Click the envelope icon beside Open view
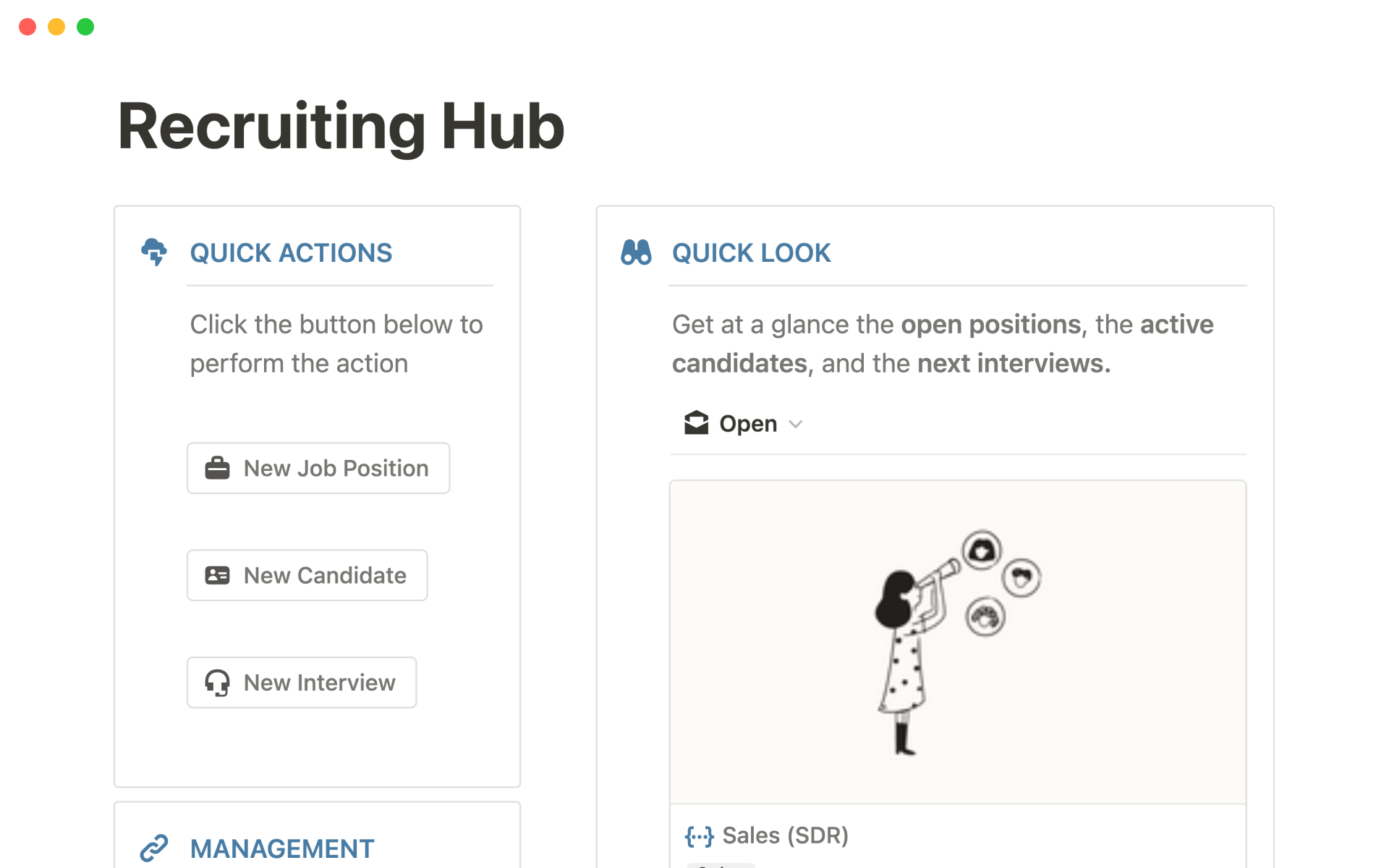This screenshot has width=1389, height=868. coord(696,423)
